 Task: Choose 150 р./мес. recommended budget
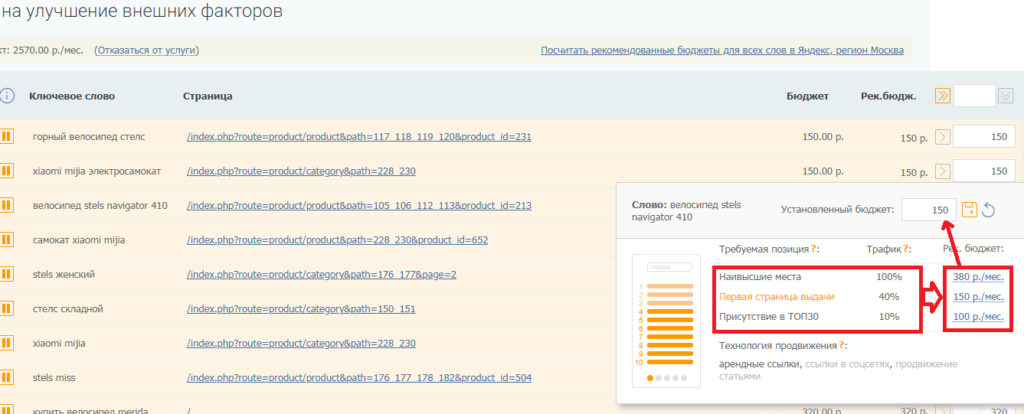978,297
